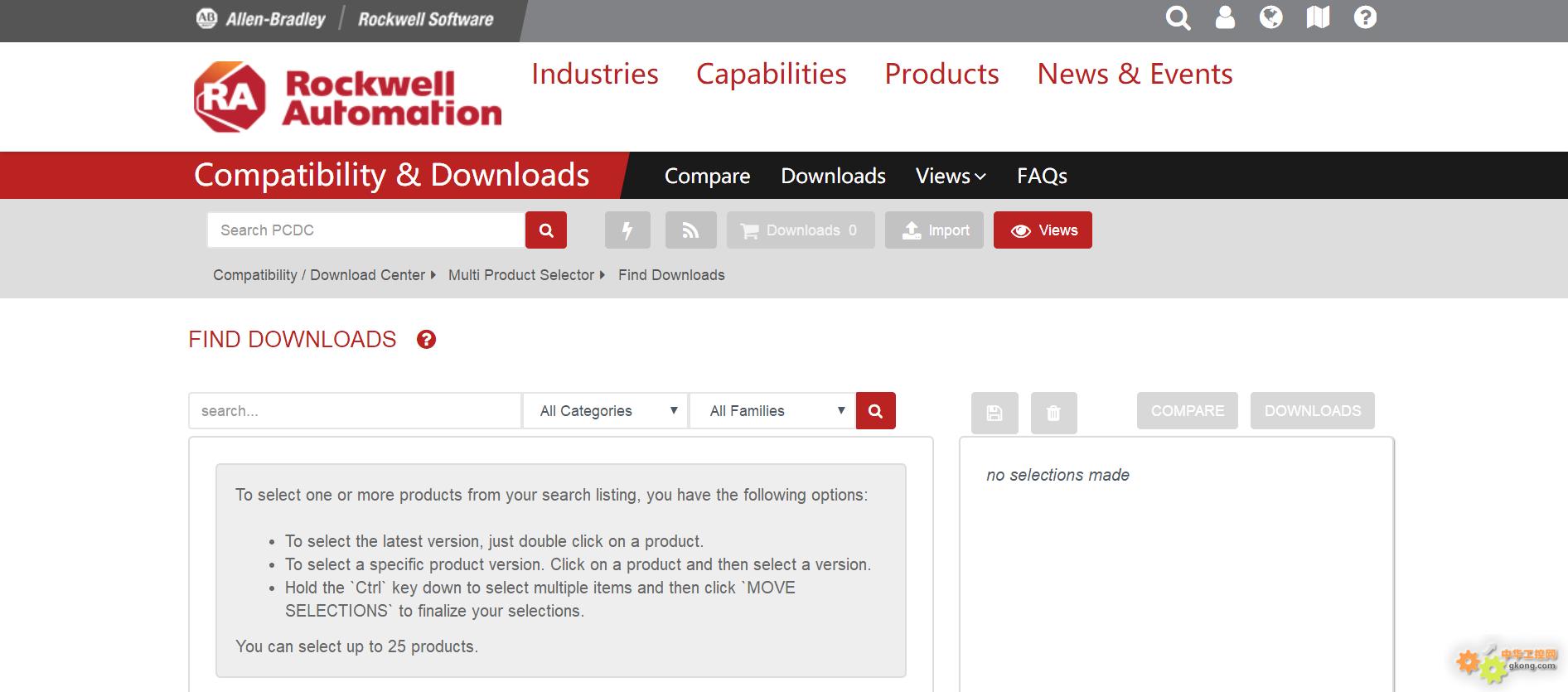Click the Rockwell Automation logo
The width and height of the screenshot is (1568, 692).
pyautogui.click(x=347, y=97)
